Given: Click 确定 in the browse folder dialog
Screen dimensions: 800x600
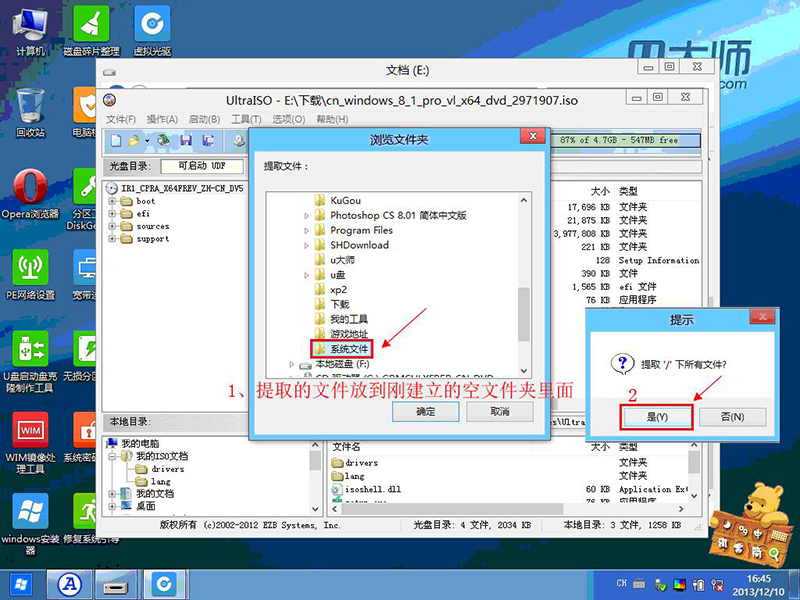Looking at the screenshot, I should 426,412.
